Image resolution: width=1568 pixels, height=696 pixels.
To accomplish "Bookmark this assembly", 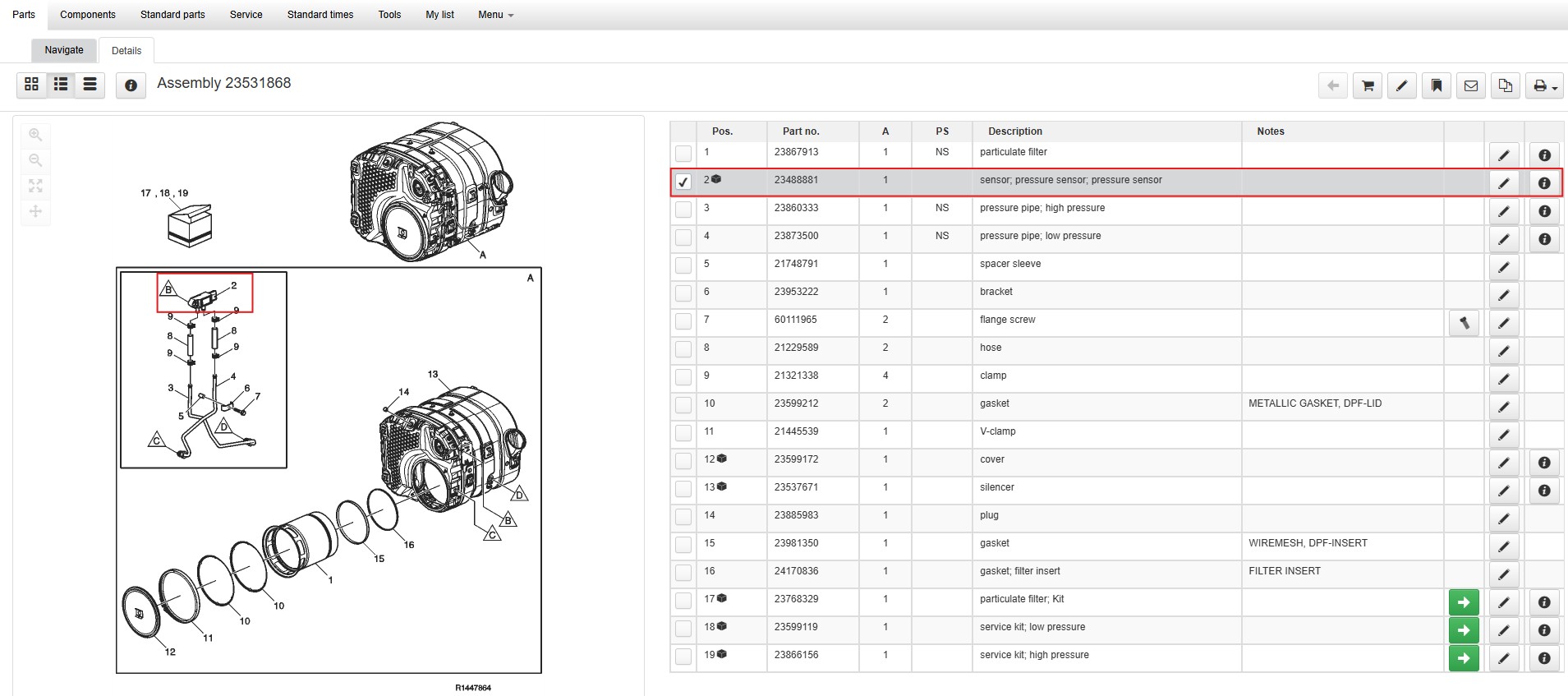I will pyautogui.click(x=1437, y=85).
